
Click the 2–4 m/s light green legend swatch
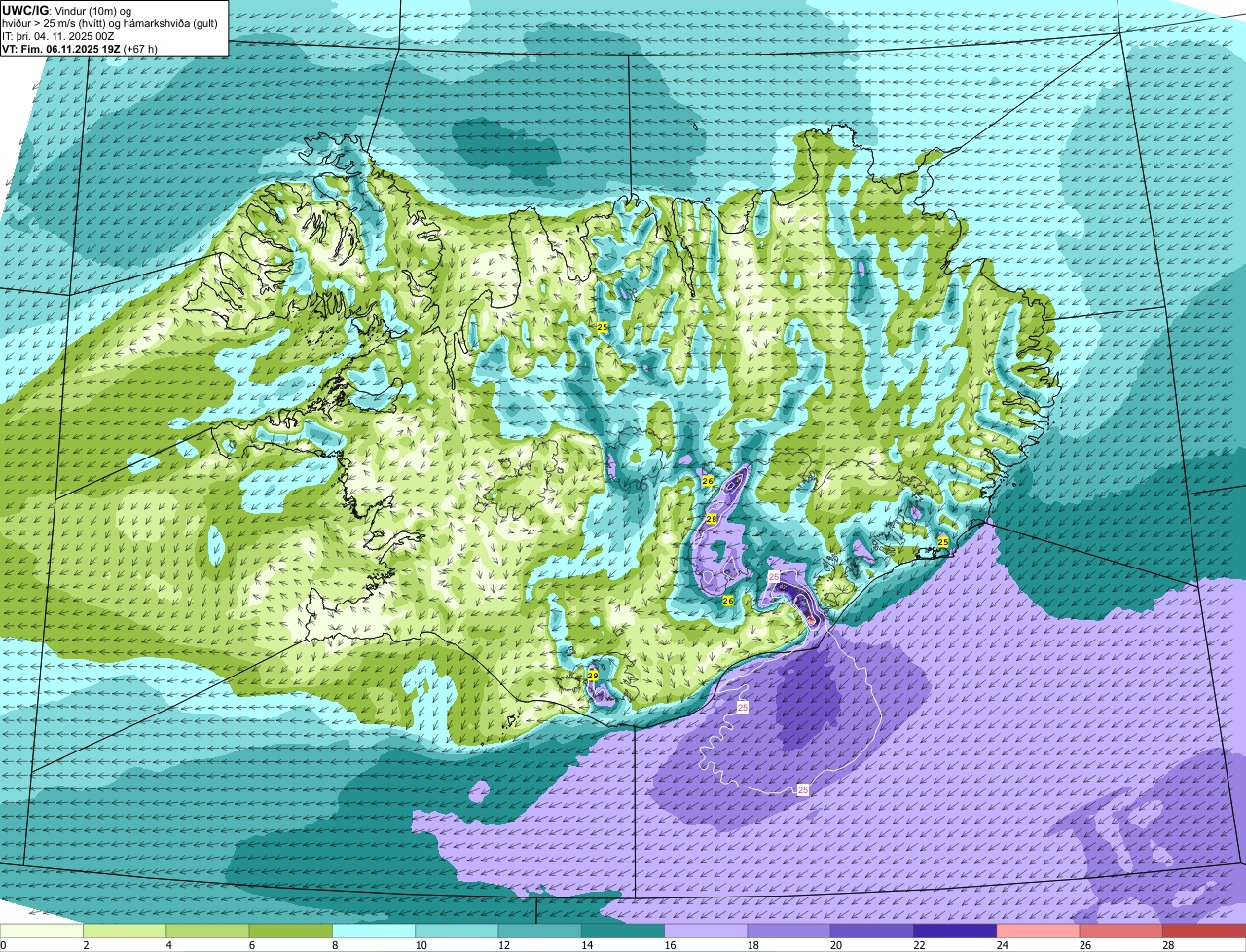(125, 932)
